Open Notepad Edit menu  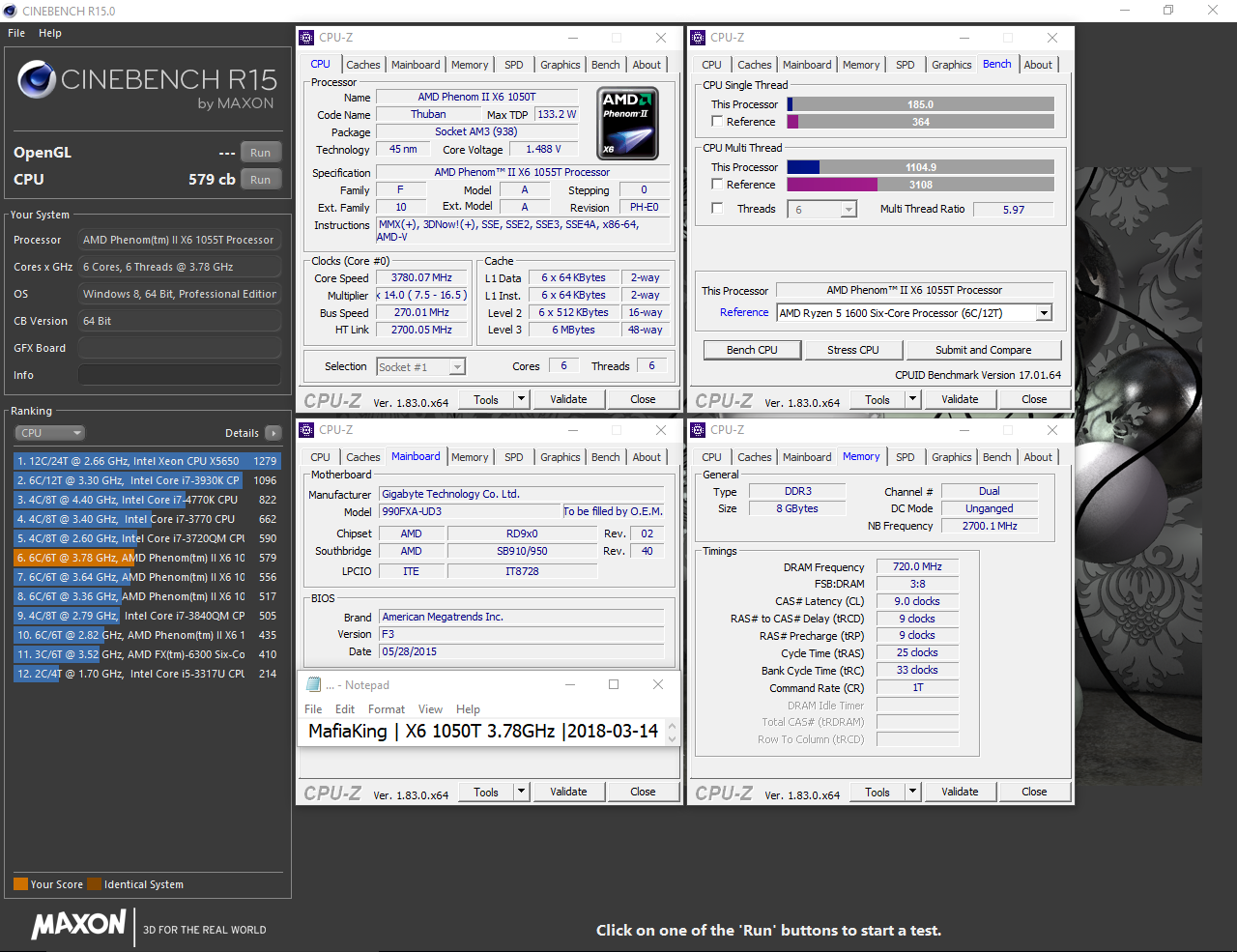point(345,709)
